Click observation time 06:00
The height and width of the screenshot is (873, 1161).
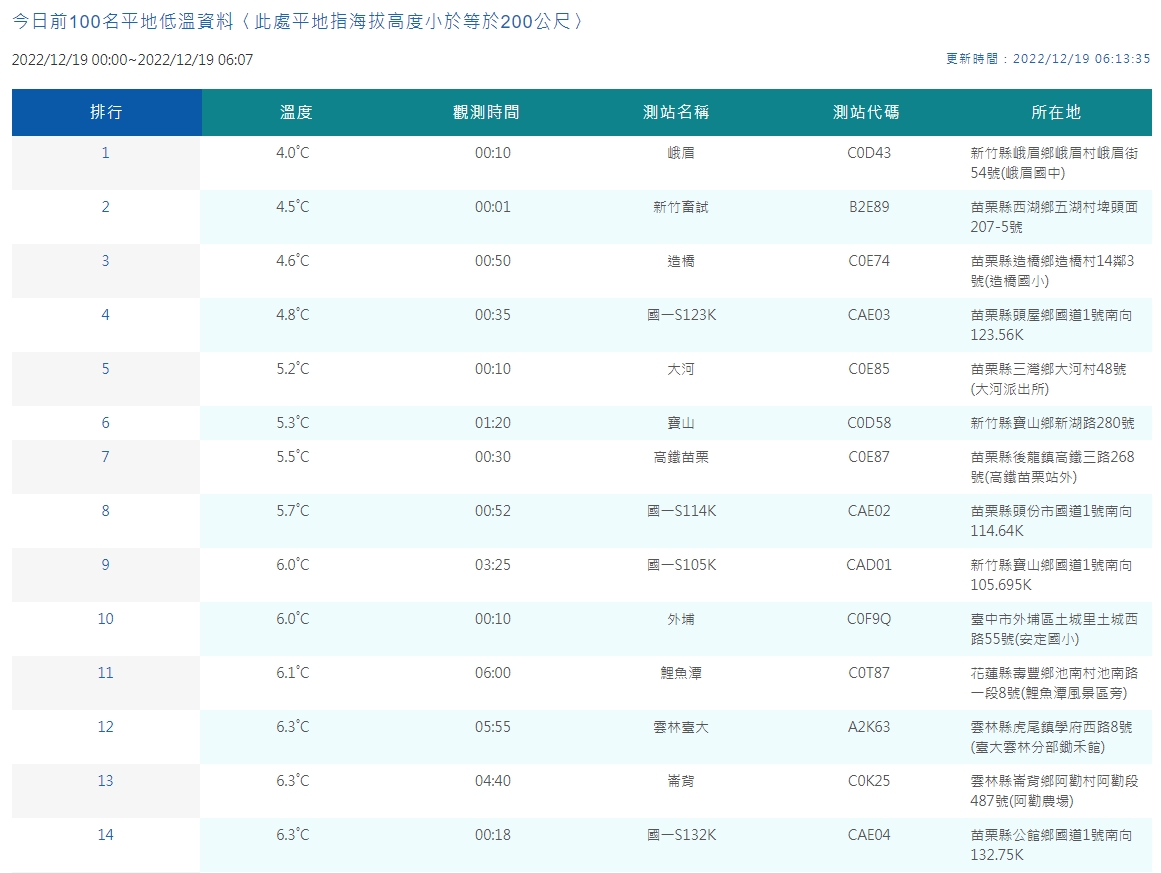click(x=493, y=674)
